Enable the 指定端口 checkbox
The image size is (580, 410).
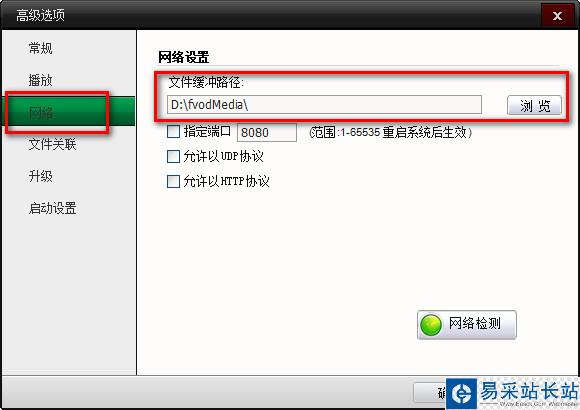click(173, 131)
